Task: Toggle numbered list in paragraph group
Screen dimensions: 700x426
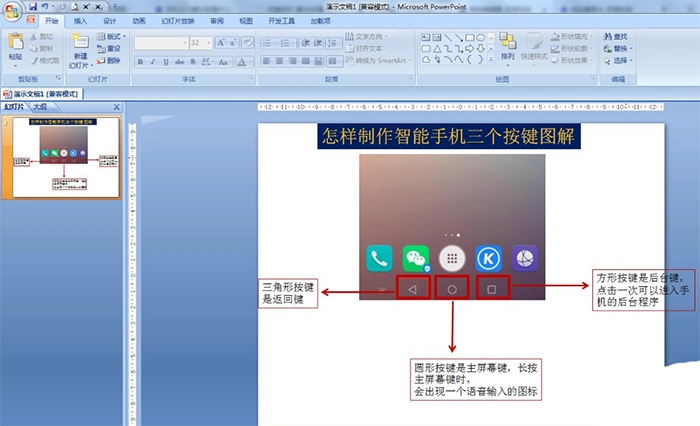Action: (287, 43)
